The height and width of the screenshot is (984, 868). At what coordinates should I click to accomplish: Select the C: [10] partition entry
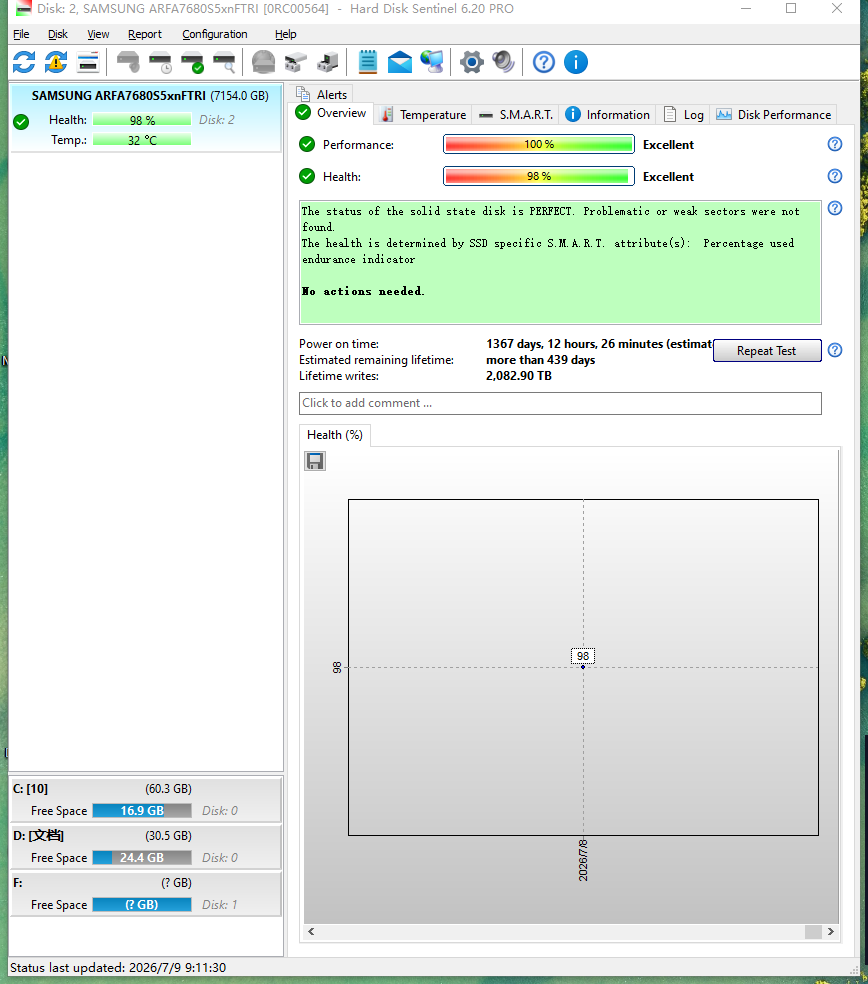click(146, 800)
